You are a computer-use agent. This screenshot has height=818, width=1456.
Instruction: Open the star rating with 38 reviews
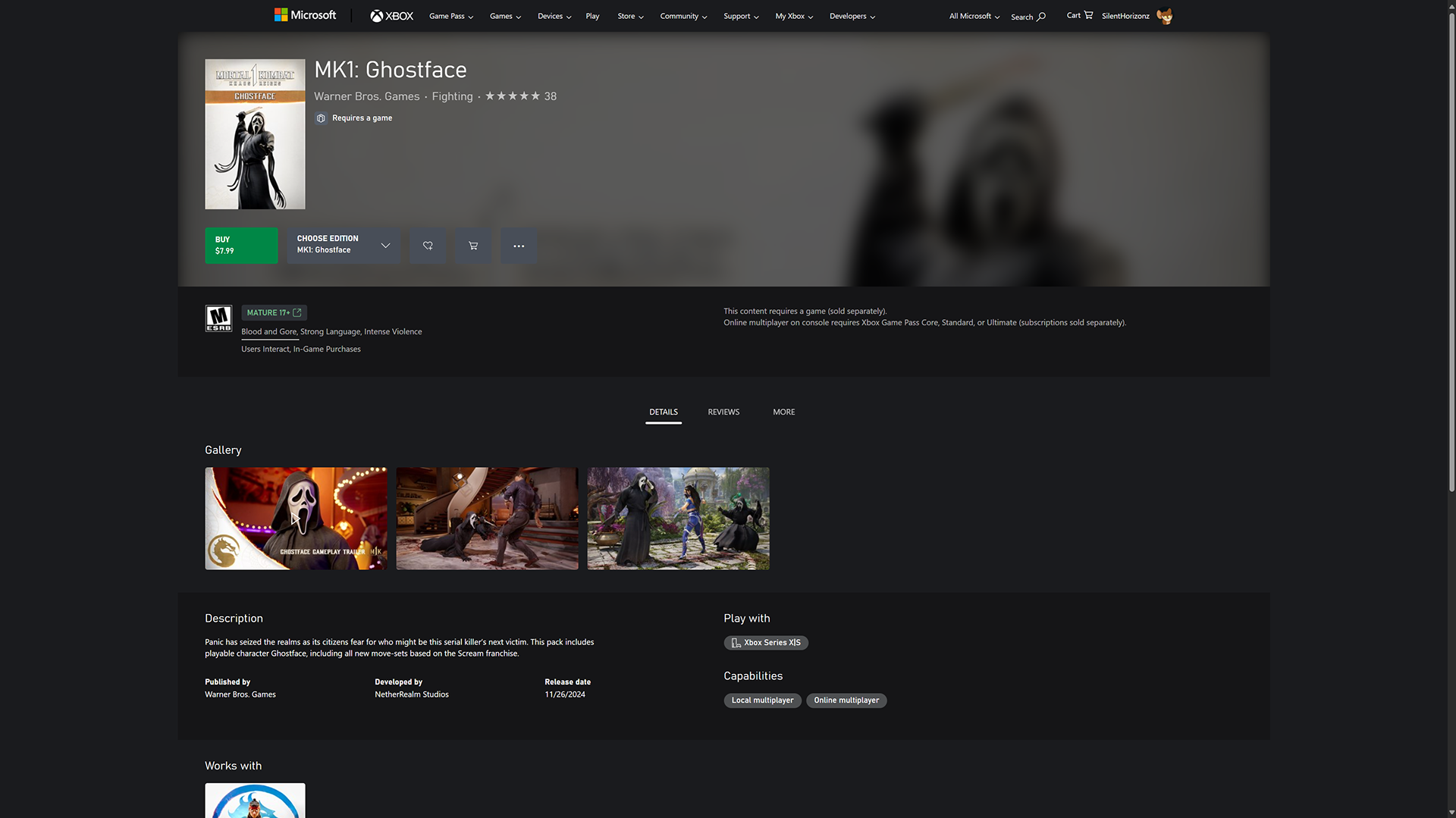tap(521, 96)
